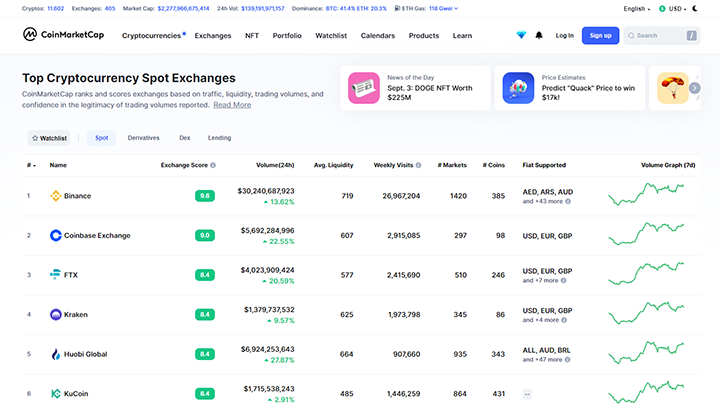Open Calendars menu
This screenshot has height=413, width=720.
coord(377,35)
